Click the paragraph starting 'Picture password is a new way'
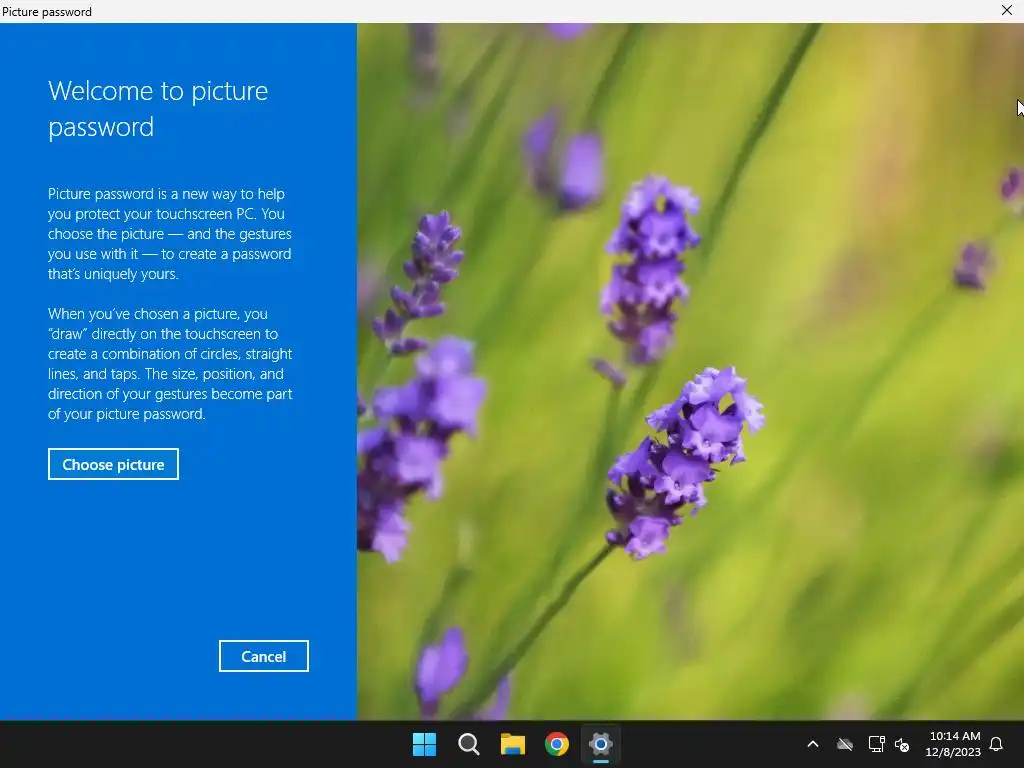The image size is (1024, 768). click(170, 234)
